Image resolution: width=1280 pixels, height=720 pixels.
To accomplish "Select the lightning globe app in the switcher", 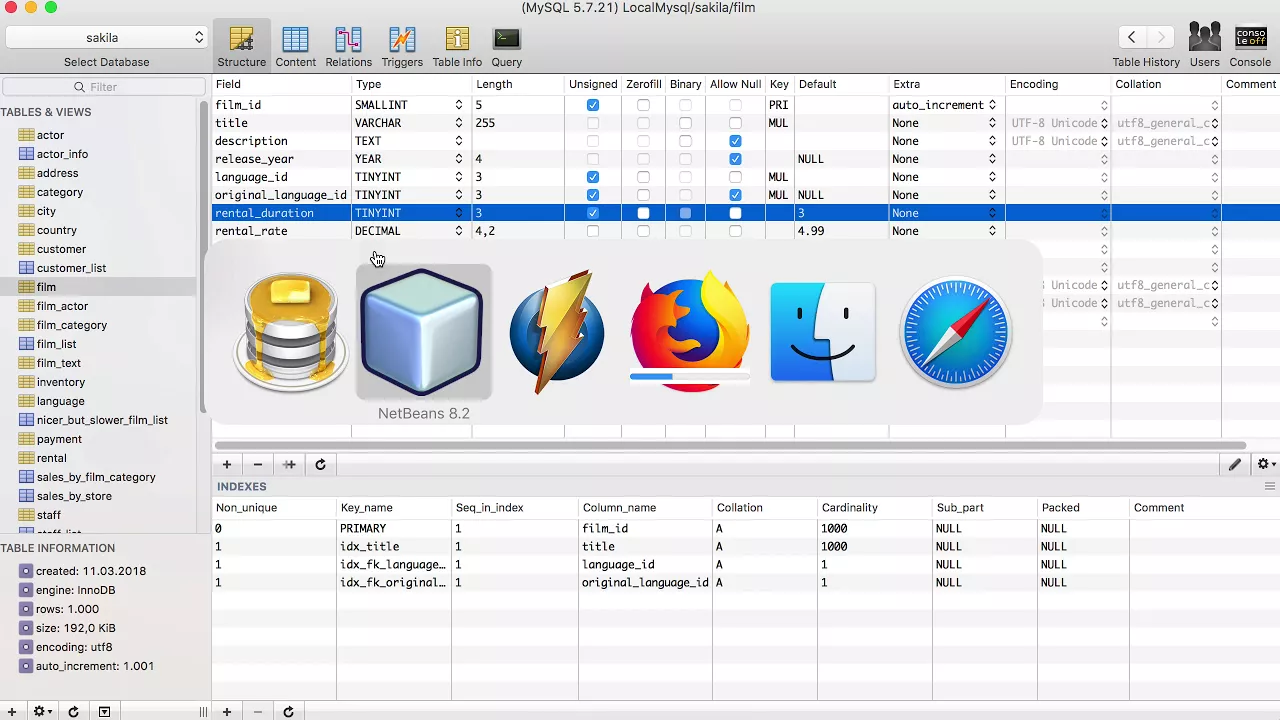I will pos(557,332).
